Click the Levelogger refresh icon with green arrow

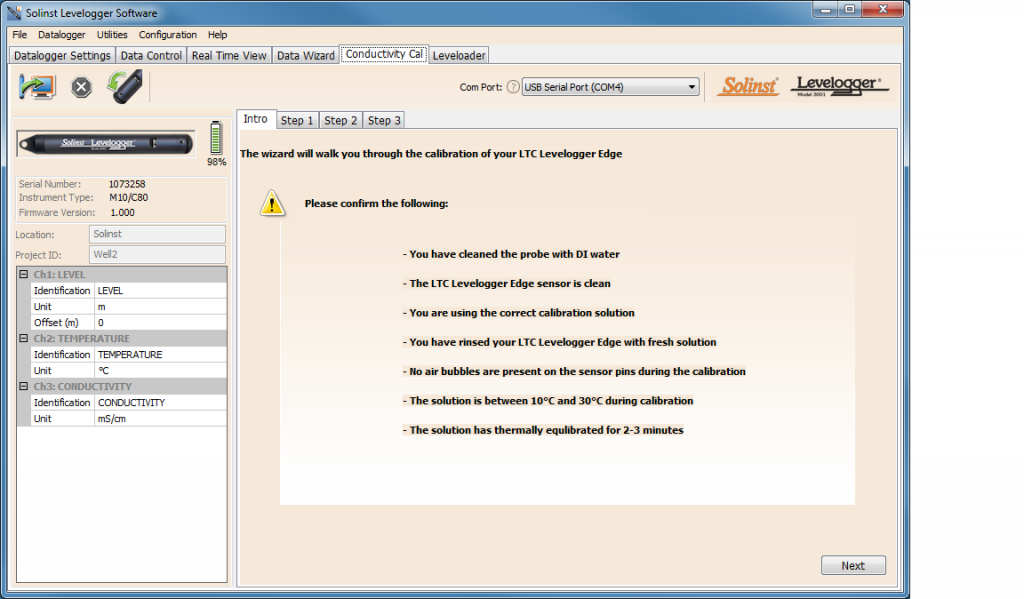click(x=125, y=87)
